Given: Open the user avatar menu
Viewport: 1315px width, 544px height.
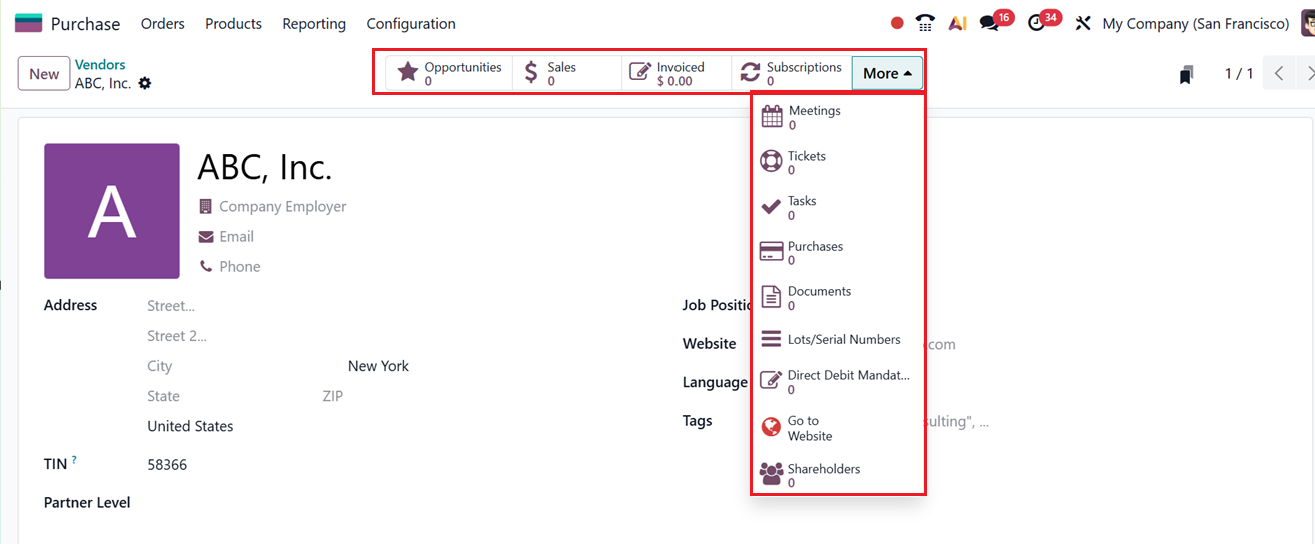Looking at the screenshot, I should tap(1307, 23).
